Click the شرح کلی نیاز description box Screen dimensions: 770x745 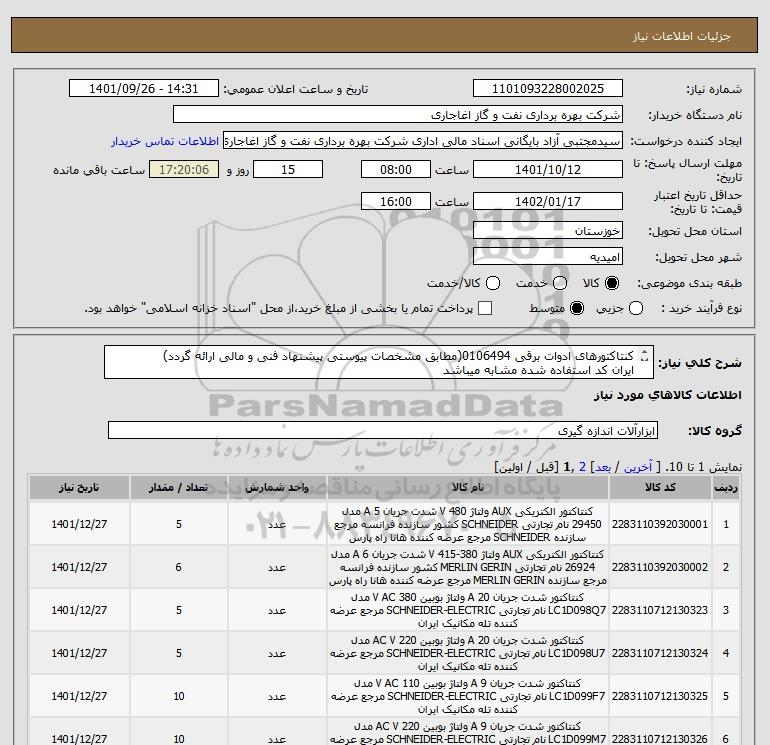[x=379, y=362]
